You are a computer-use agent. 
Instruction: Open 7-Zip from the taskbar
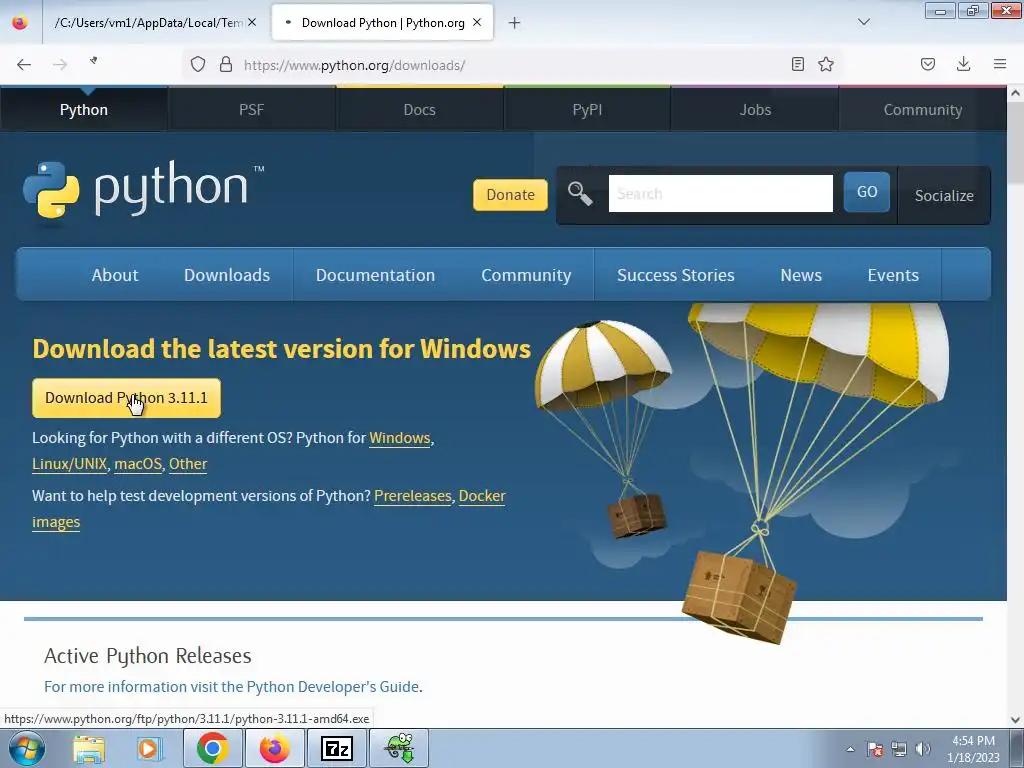(x=337, y=748)
